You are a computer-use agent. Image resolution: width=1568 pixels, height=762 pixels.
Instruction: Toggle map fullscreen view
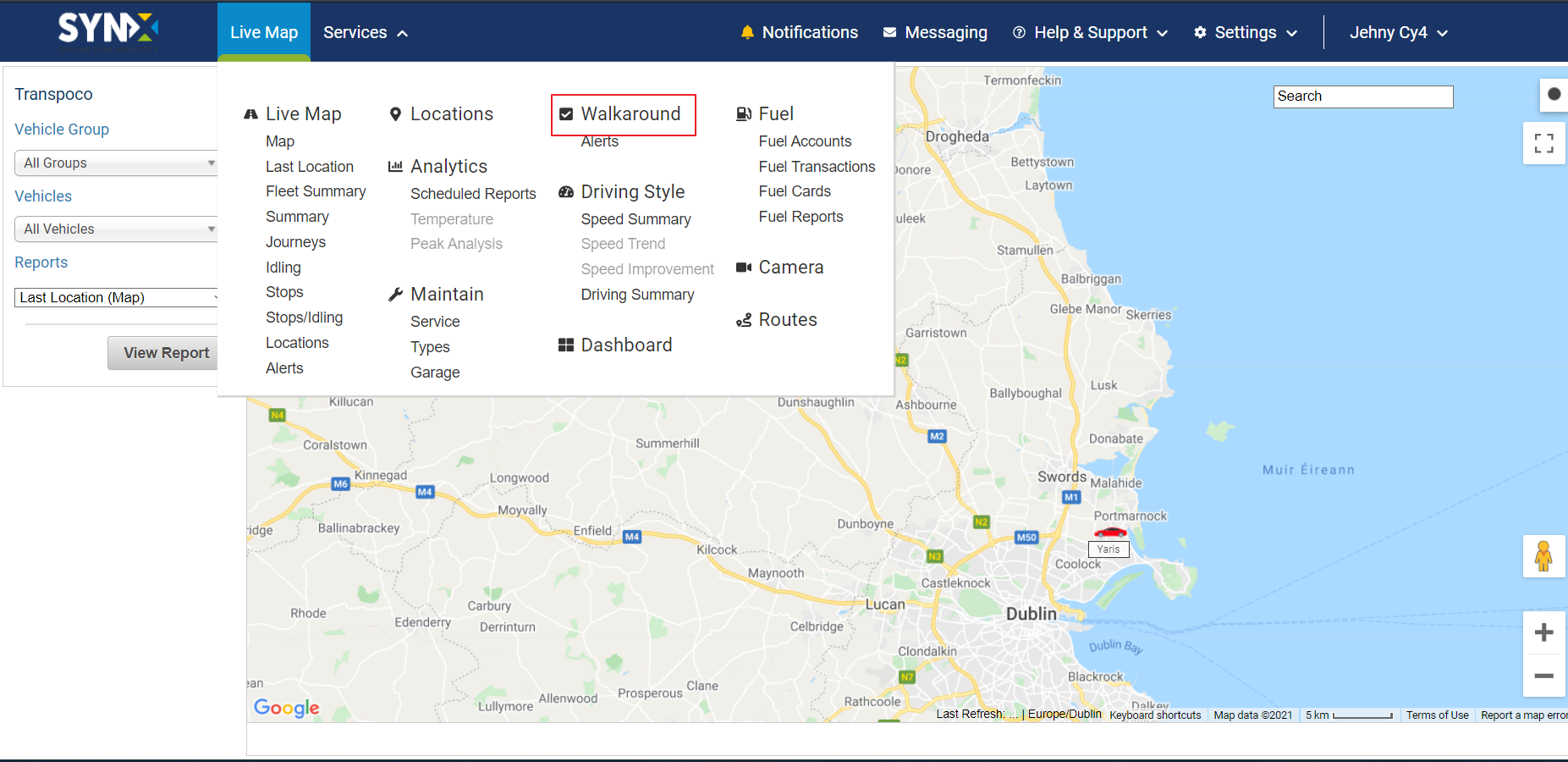pos(1543,143)
